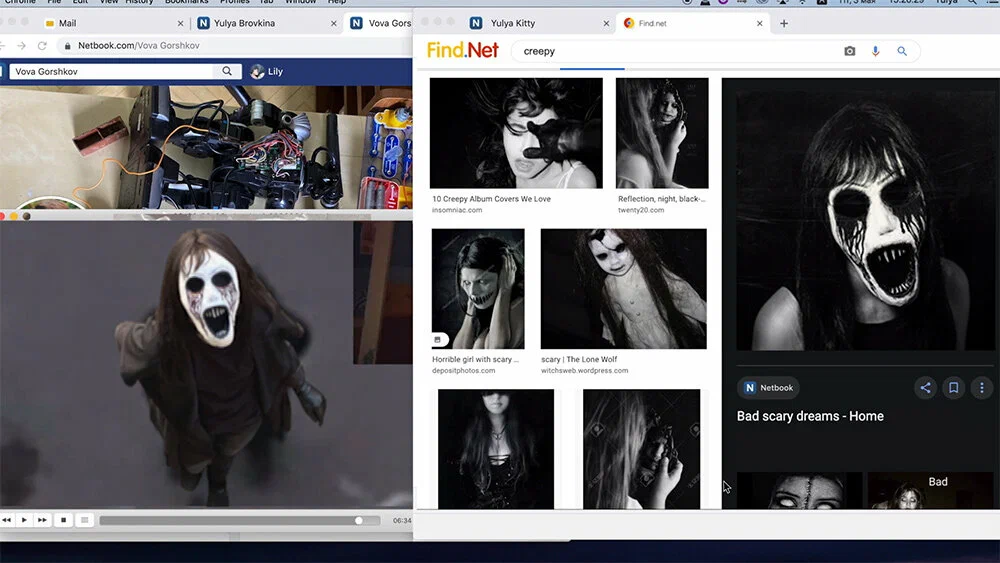Switch to the Vova Gorshkov tab
Screen dimensions: 1000x563
point(379,23)
